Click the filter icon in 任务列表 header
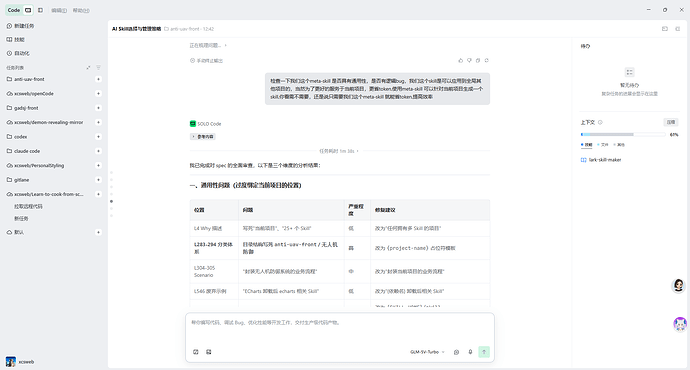This screenshot has width=690, height=370. (98, 68)
